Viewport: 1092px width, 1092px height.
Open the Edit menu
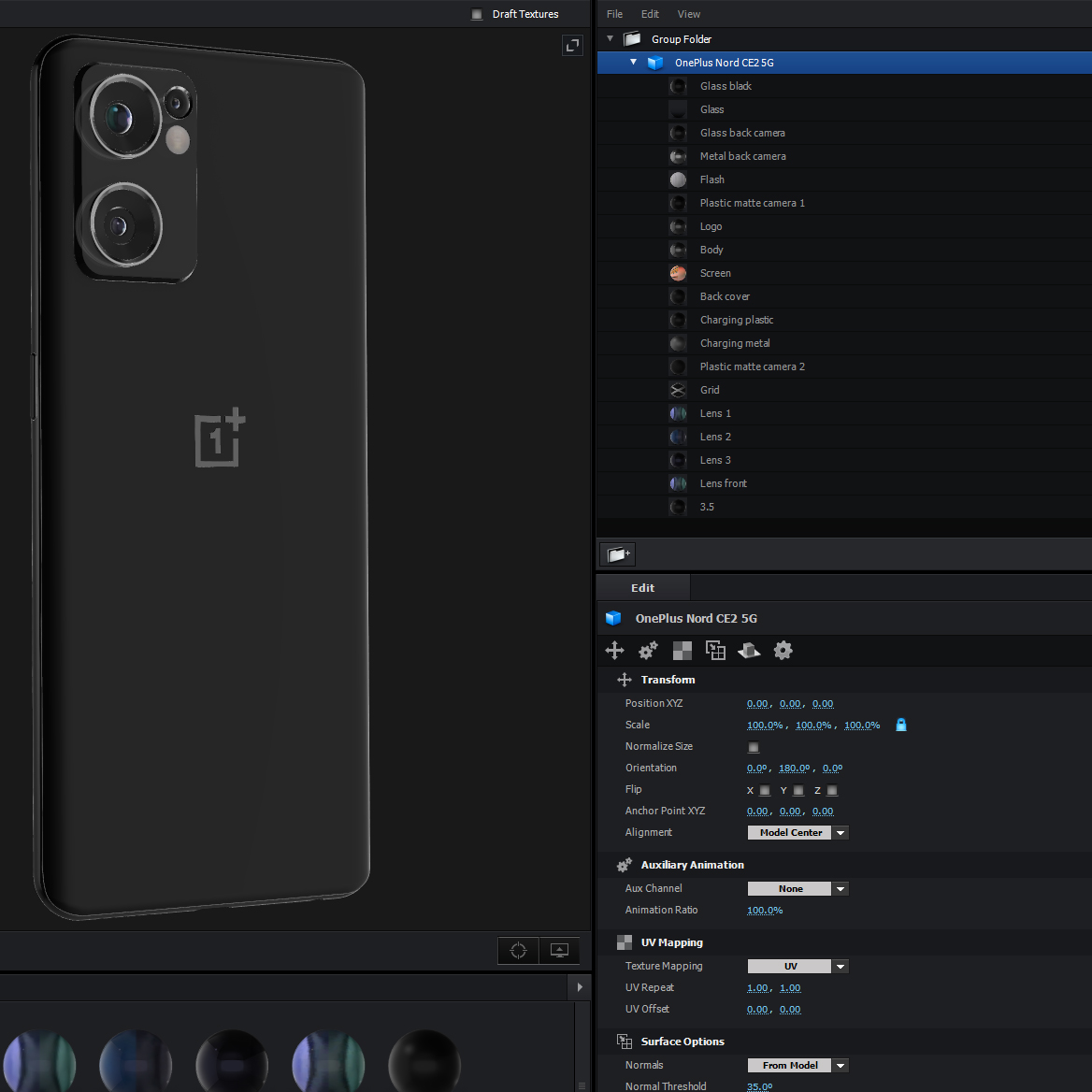point(650,14)
